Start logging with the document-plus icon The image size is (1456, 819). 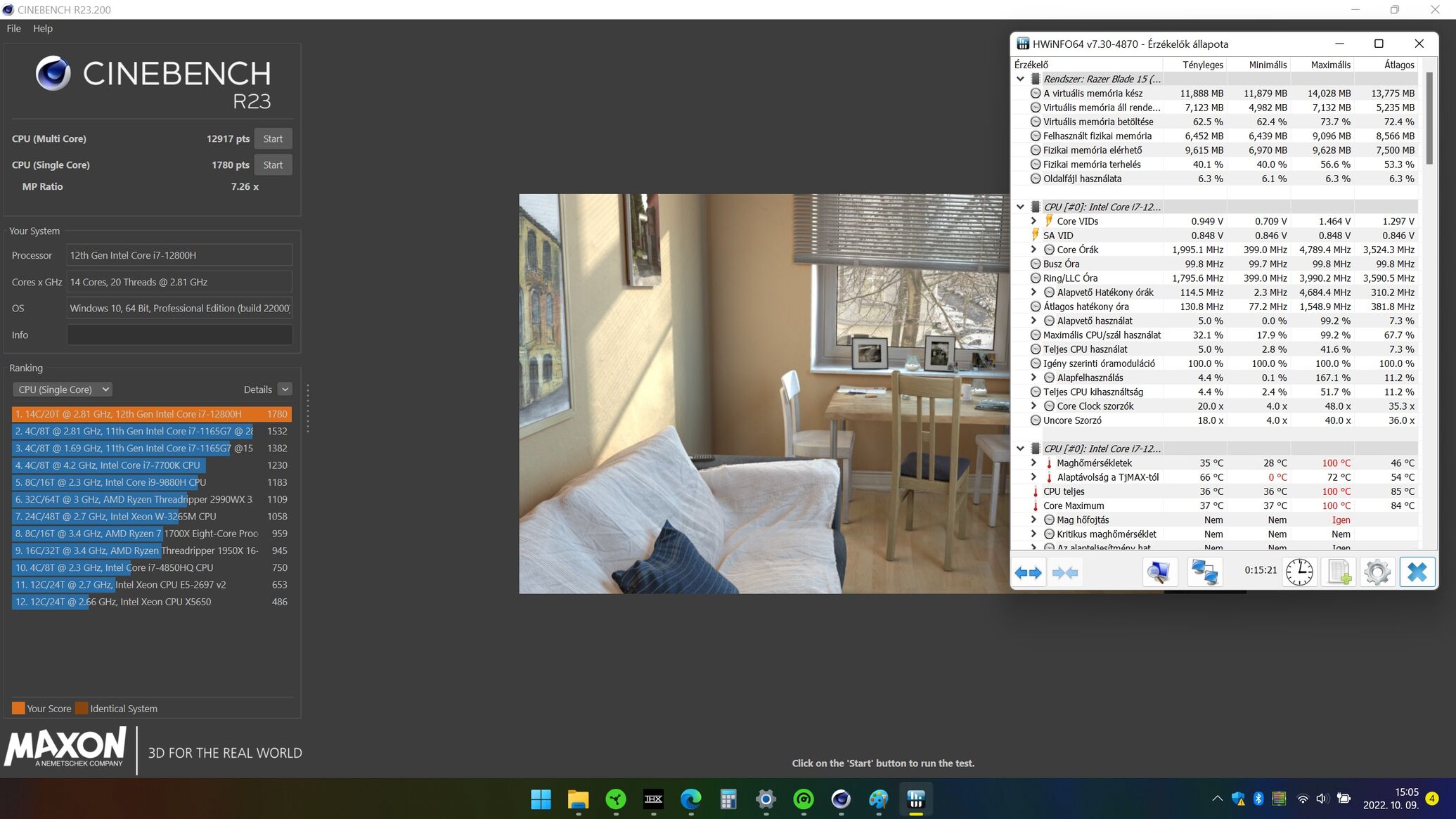pos(1339,572)
